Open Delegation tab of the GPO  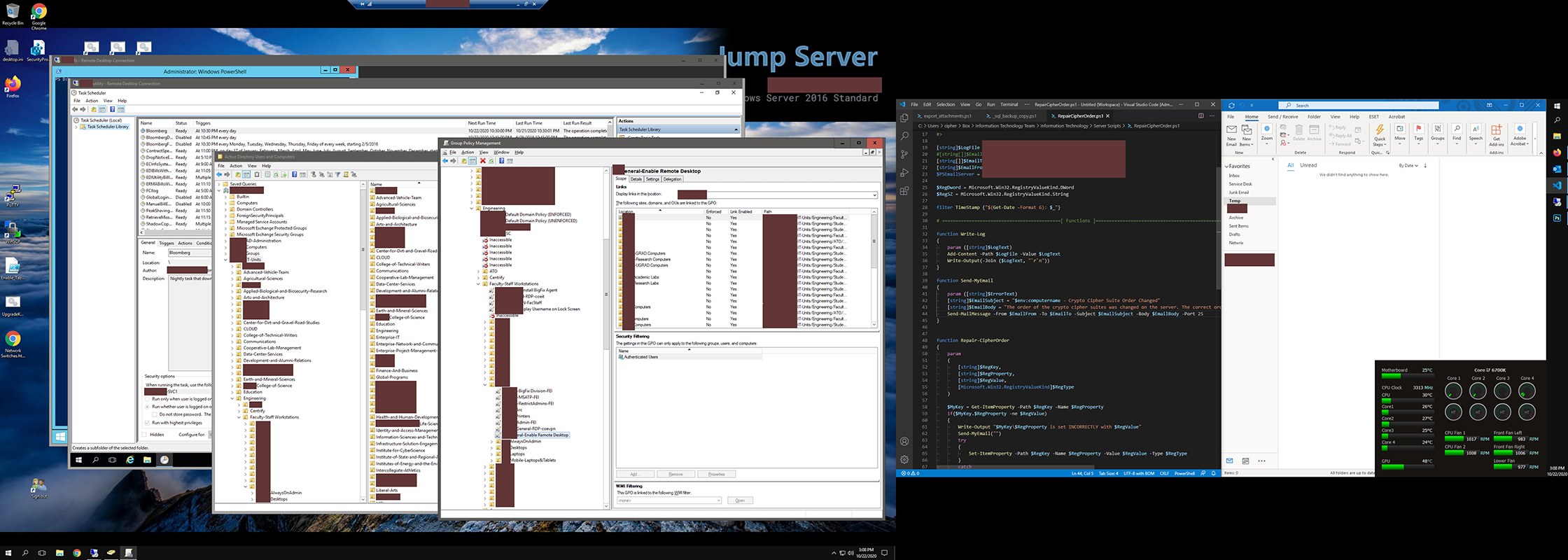point(672,179)
